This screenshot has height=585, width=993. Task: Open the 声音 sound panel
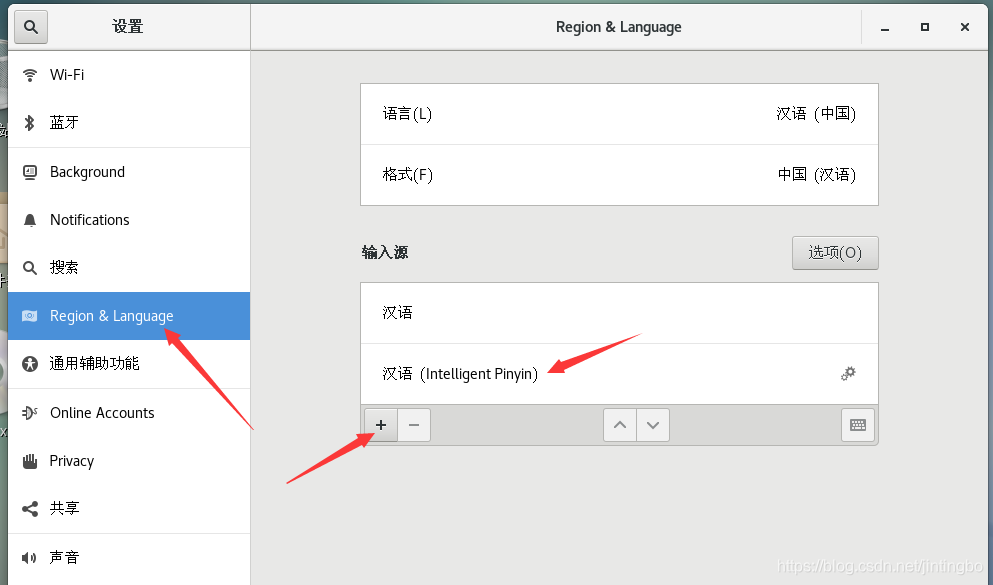(129, 558)
